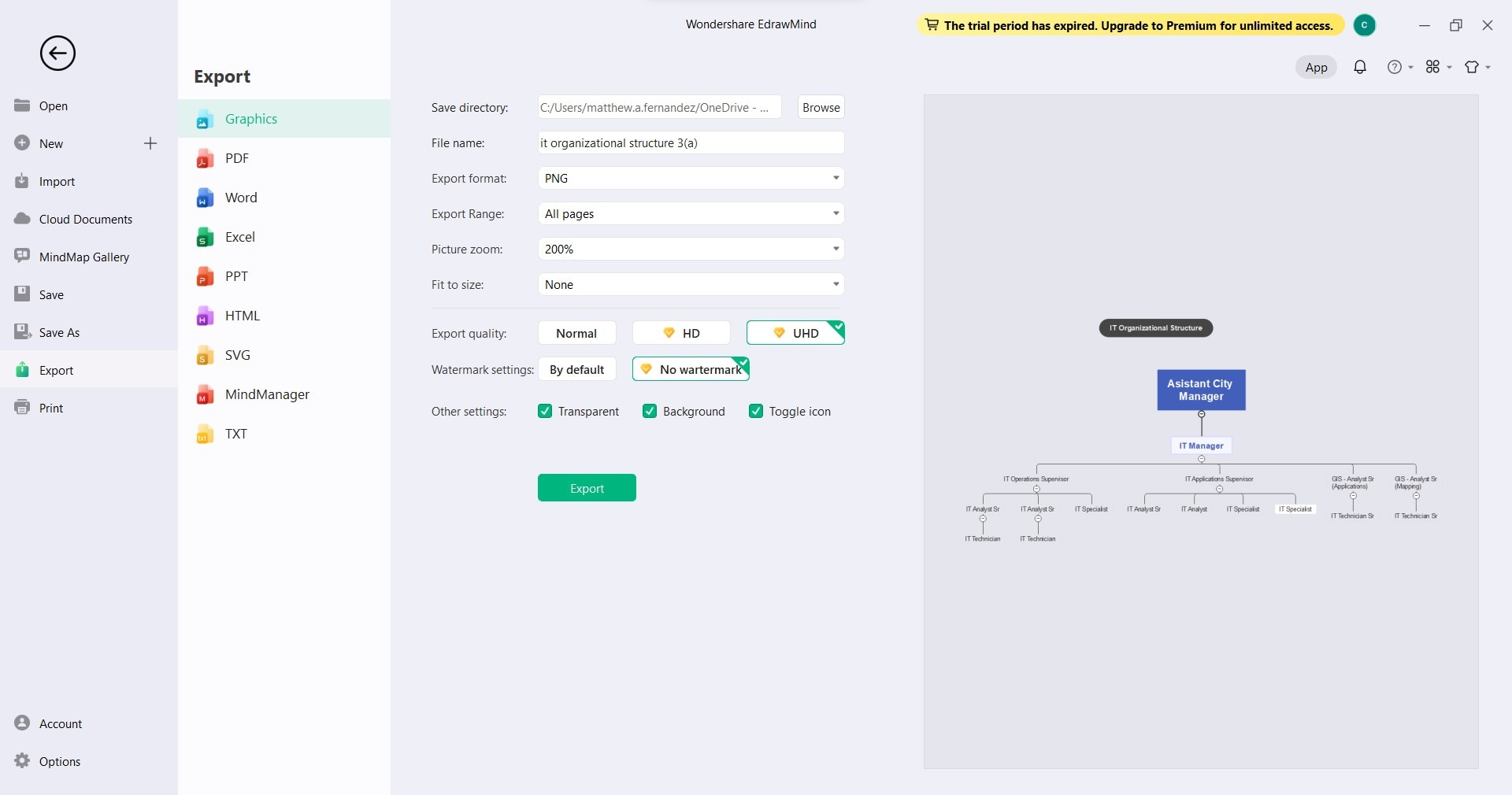Choose No watermark setting

point(691,369)
